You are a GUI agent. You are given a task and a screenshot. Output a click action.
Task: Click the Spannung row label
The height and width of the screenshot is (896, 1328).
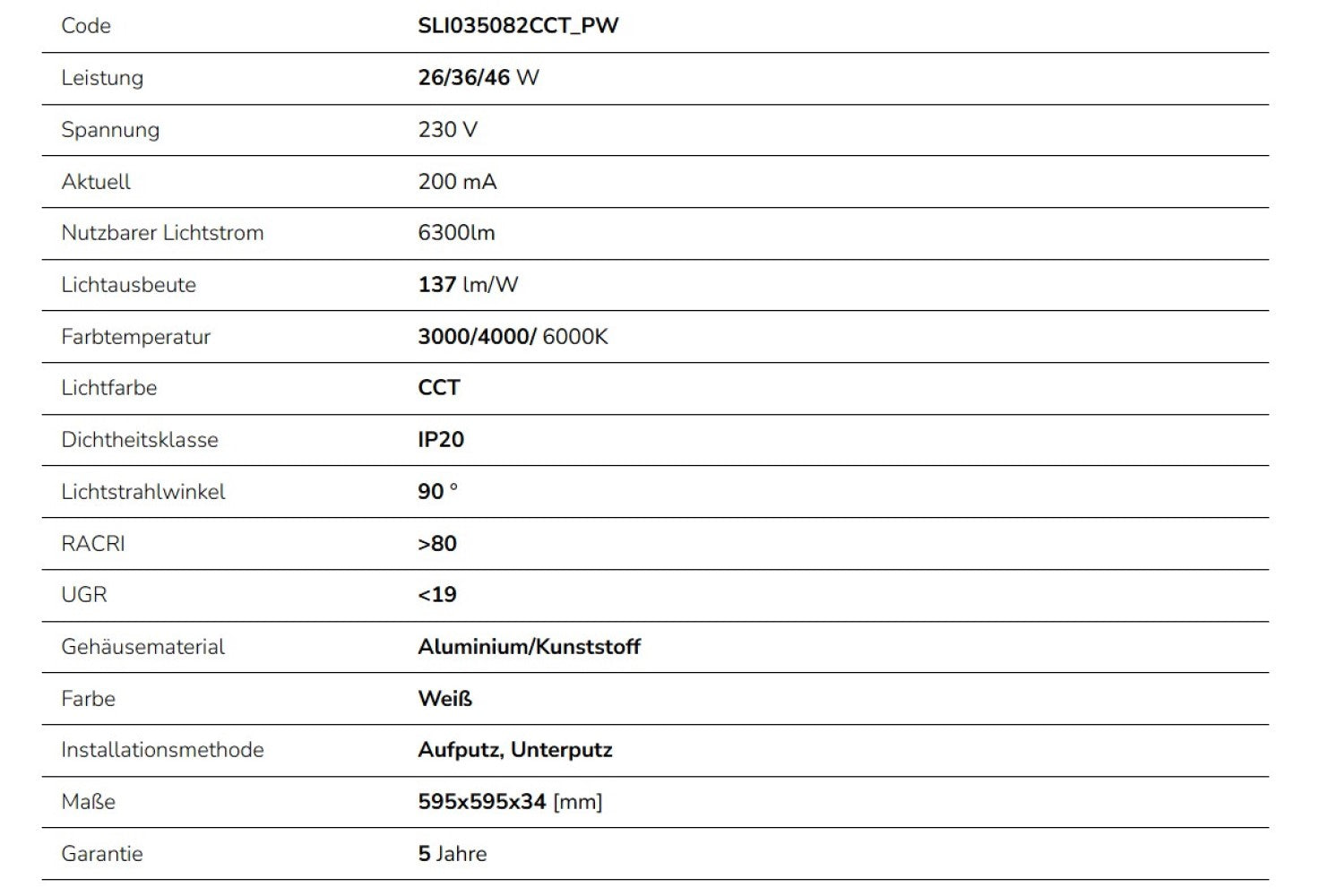coord(110,129)
